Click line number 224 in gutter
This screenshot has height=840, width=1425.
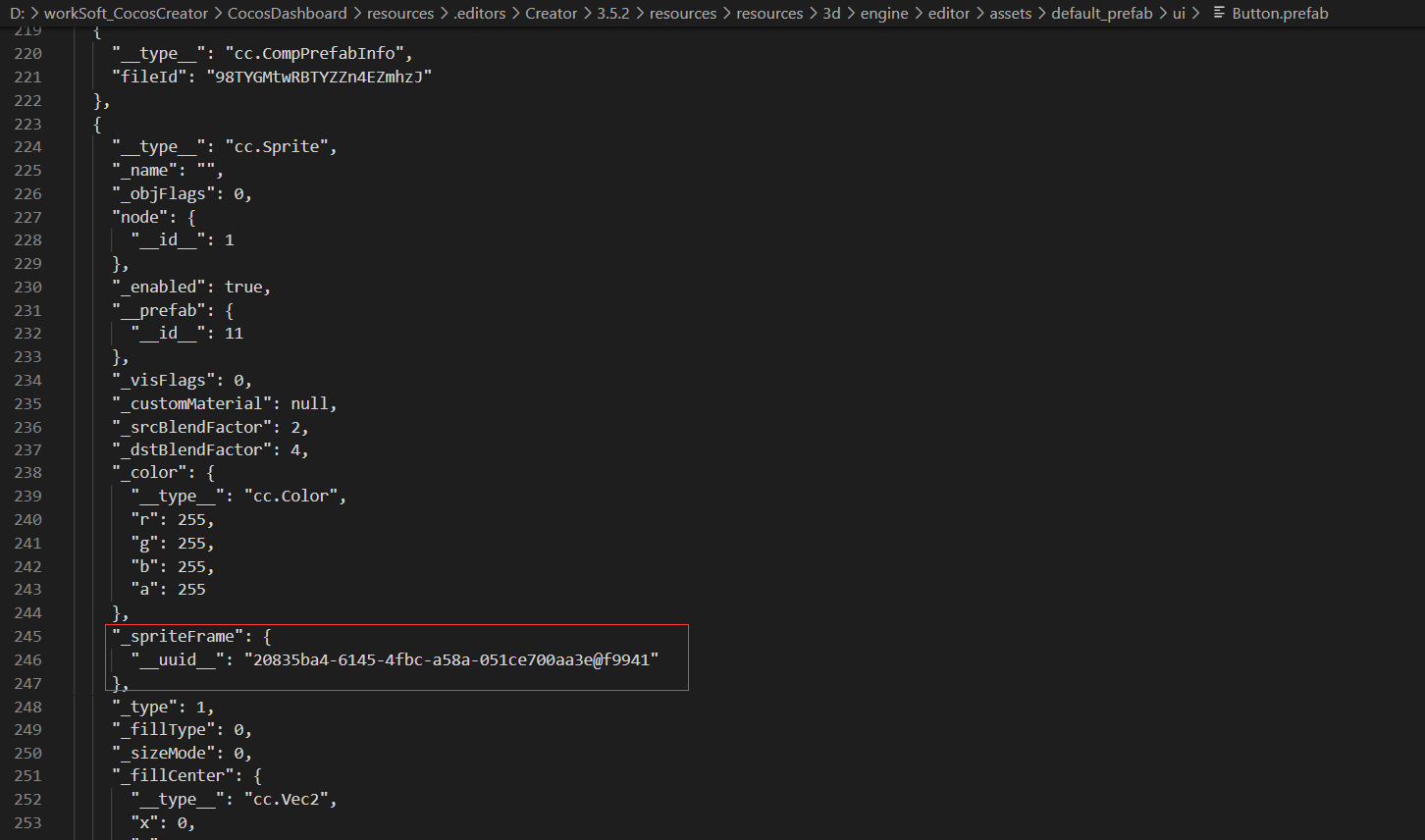28,147
